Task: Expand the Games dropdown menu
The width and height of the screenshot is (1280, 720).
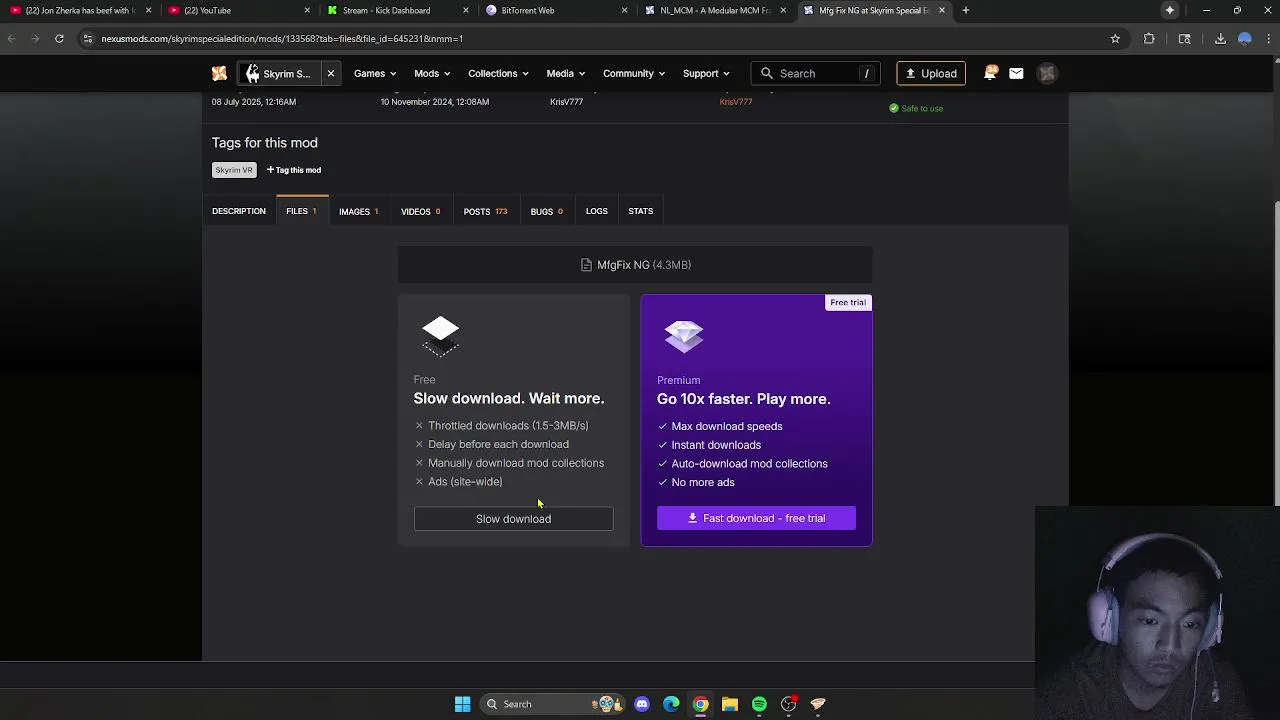Action: (x=375, y=73)
